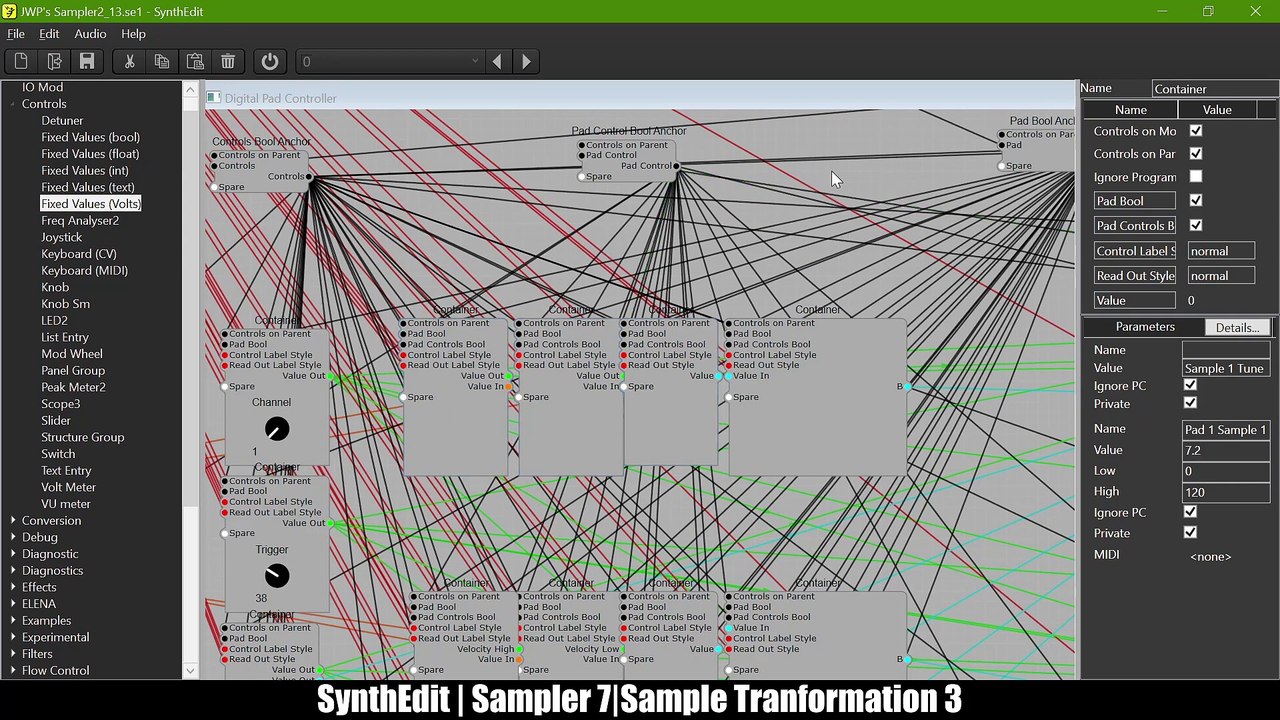Toggle Controls on Parent checkbox

coord(1196,154)
